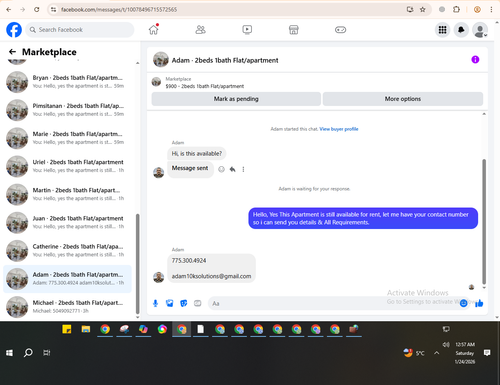Show hidden system tray icons
Viewport: 500px width, 385px height.
(437, 353)
